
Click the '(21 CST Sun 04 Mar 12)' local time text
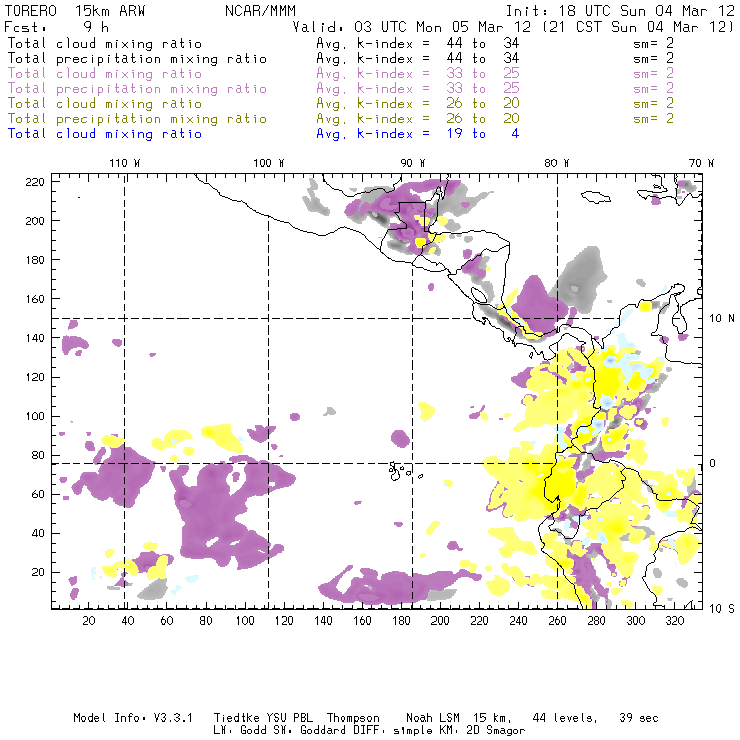coord(639,27)
